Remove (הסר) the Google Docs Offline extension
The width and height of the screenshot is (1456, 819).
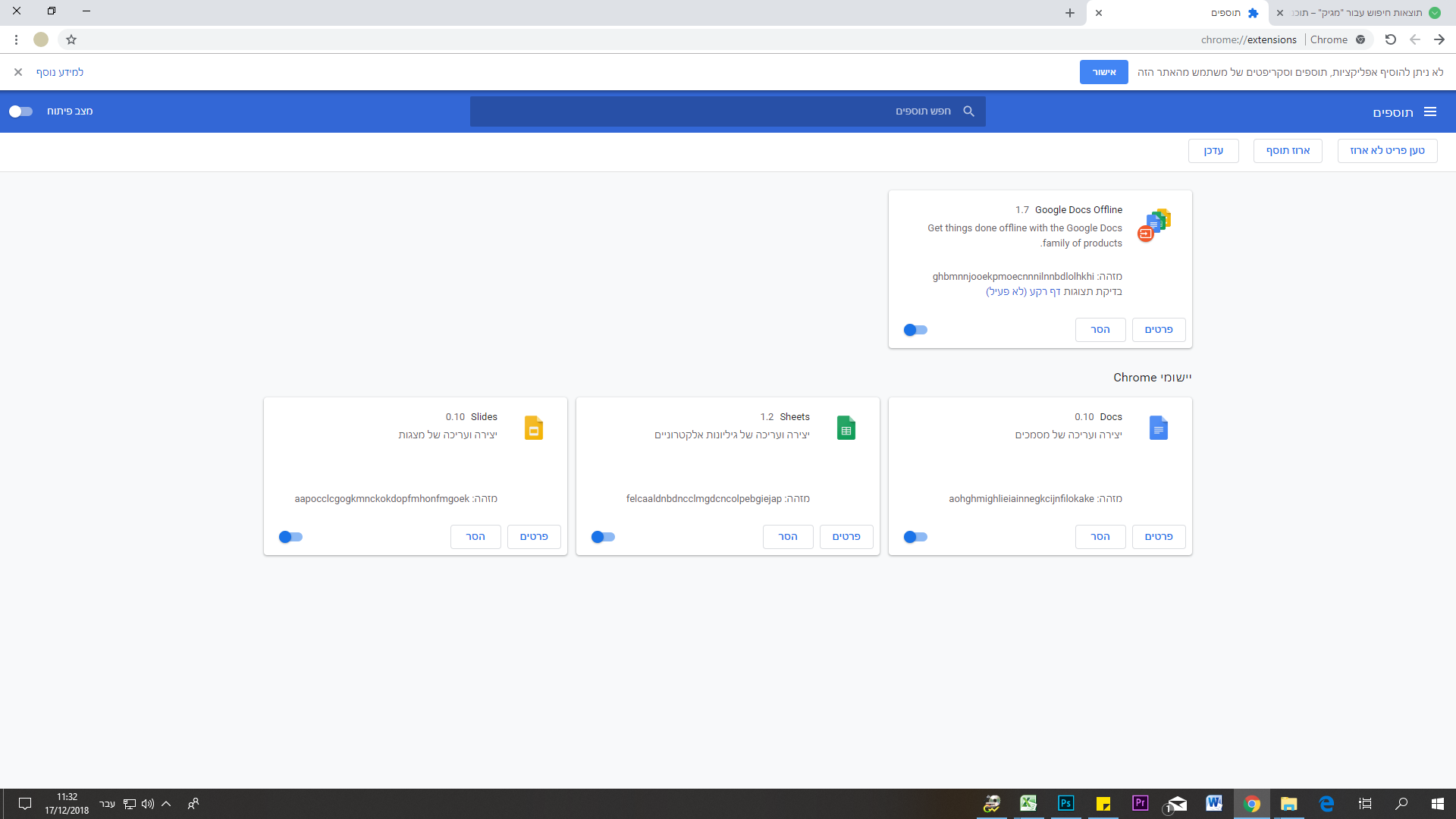[1100, 330]
